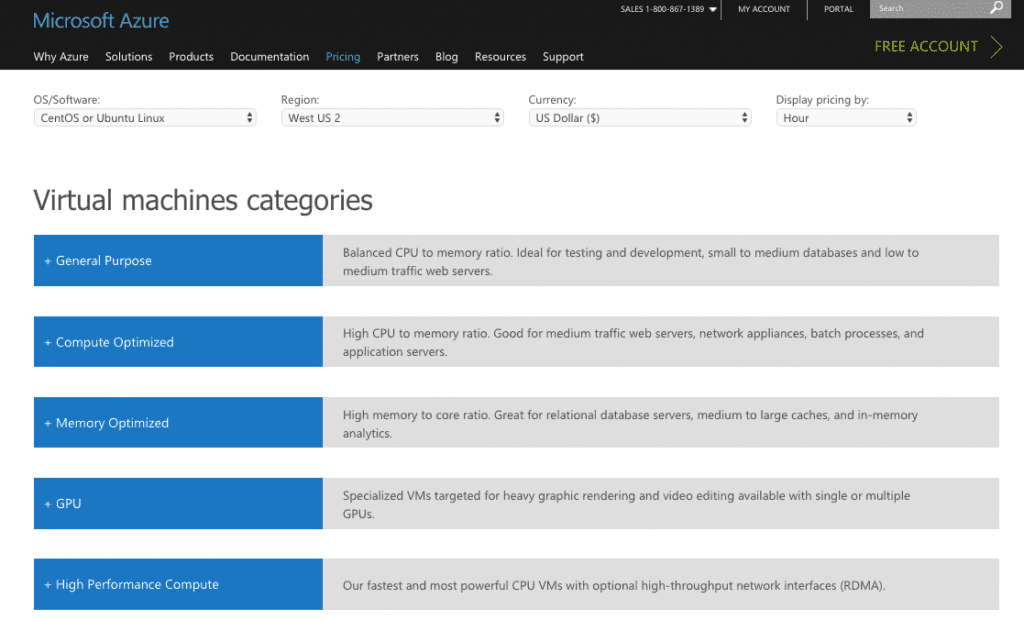1024x620 pixels.
Task: Open the My Account link
Action: tap(764, 9)
